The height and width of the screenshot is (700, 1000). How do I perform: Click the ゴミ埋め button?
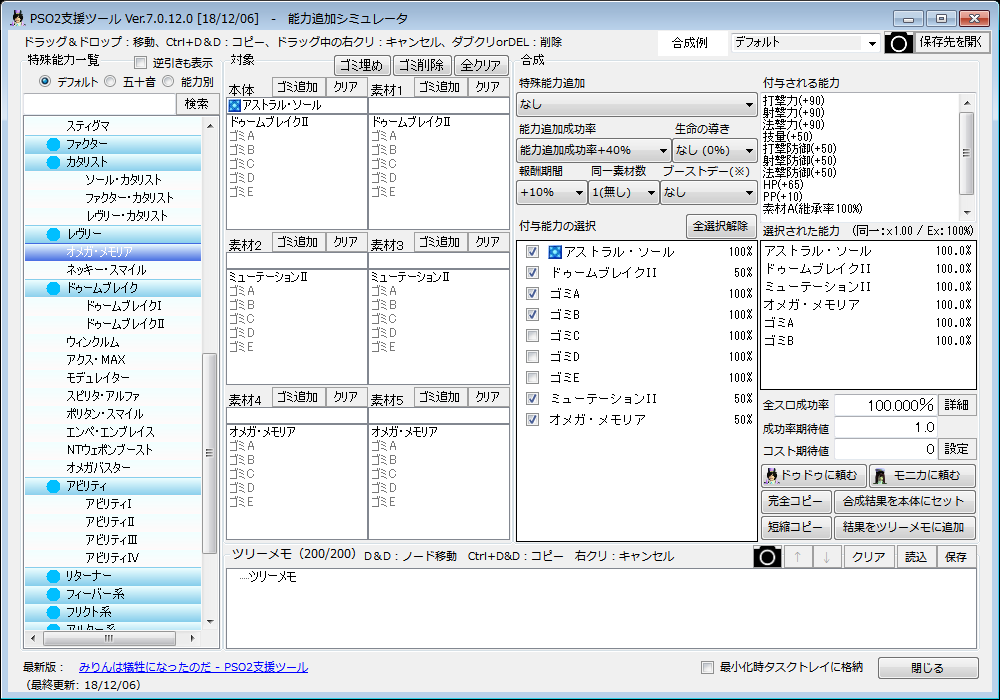(362, 66)
